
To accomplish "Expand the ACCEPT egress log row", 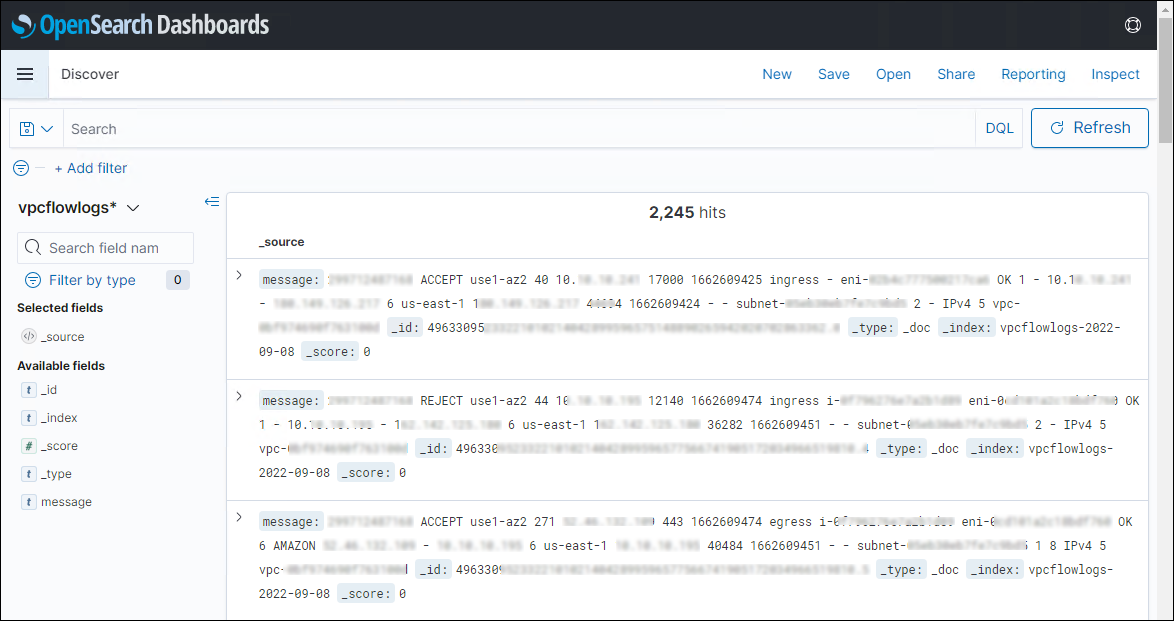I will point(239,517).
